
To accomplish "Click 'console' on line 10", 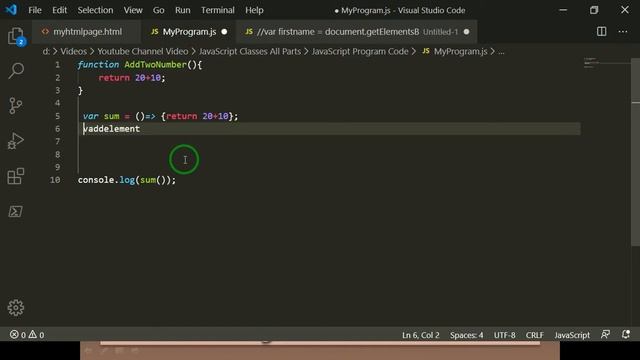I will (96, 180).
